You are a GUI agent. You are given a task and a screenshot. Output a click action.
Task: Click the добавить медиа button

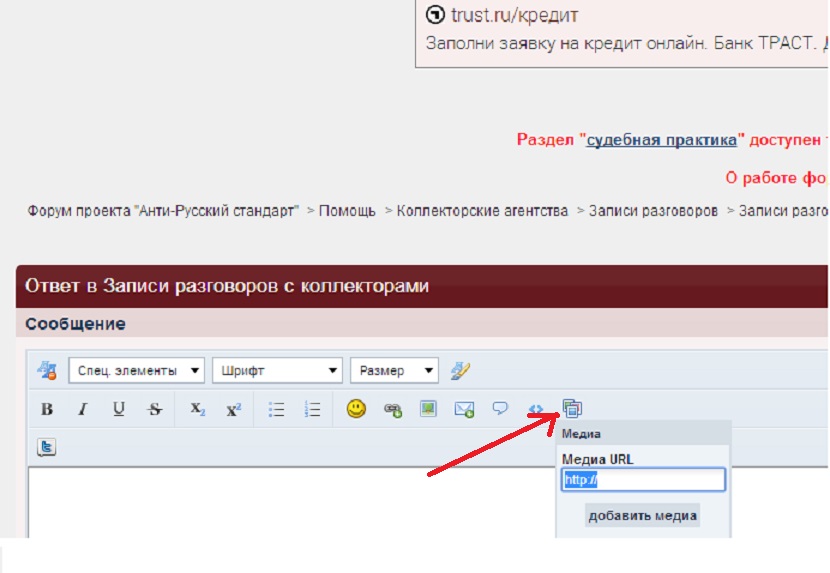click(x=642, y=515)
